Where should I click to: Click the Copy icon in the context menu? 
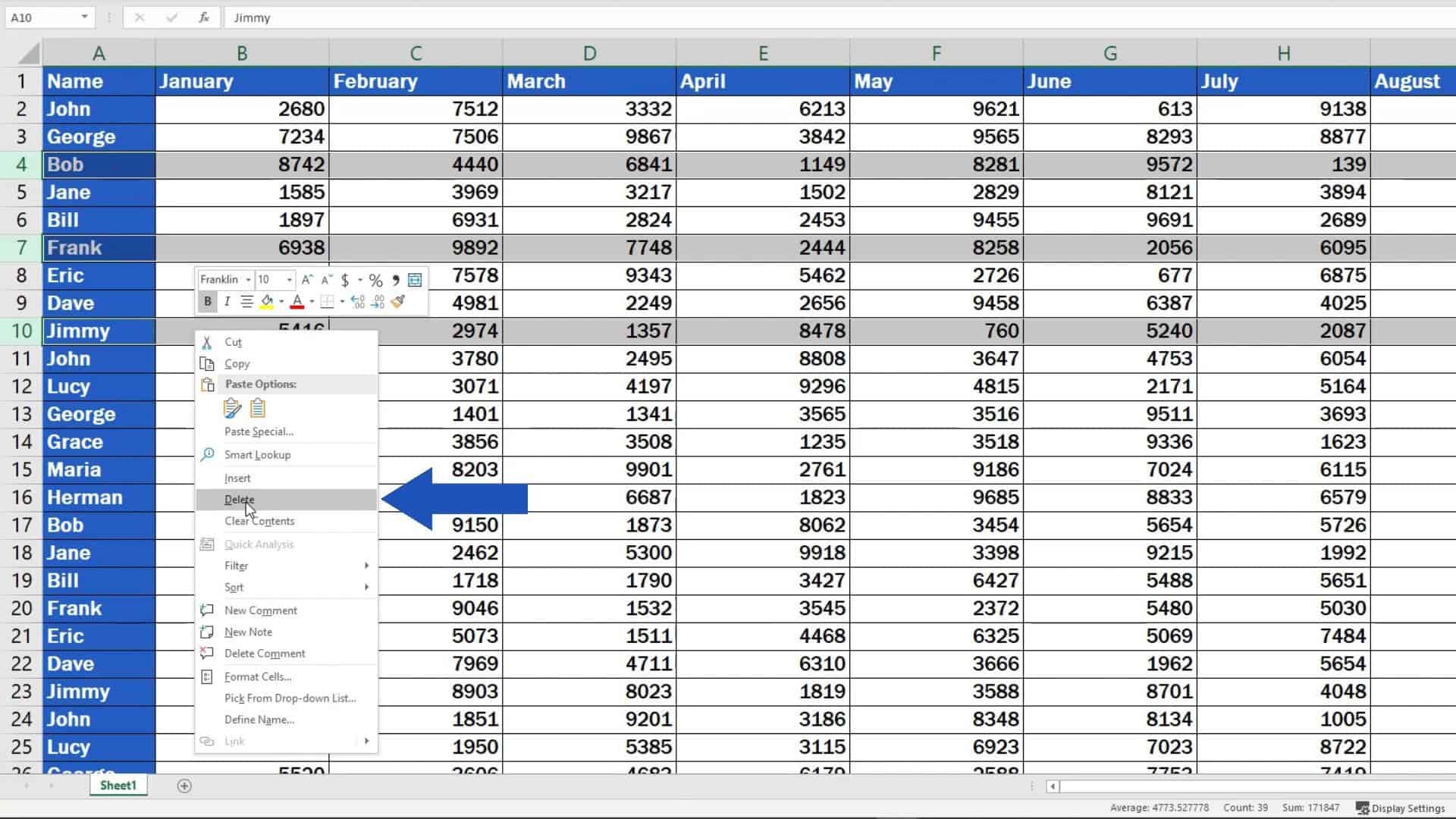pyautogui.click(x=206, y=363)
